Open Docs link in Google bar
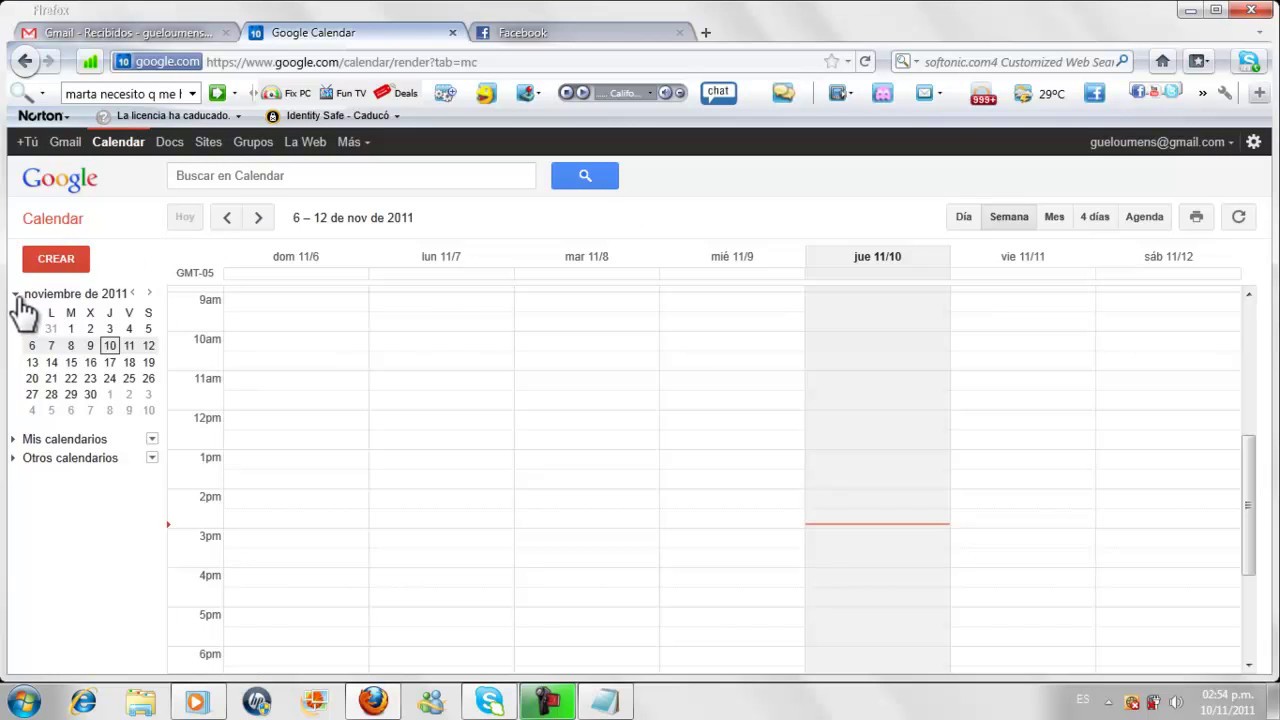Screen dimensions: 1280x720 [169, 142]
